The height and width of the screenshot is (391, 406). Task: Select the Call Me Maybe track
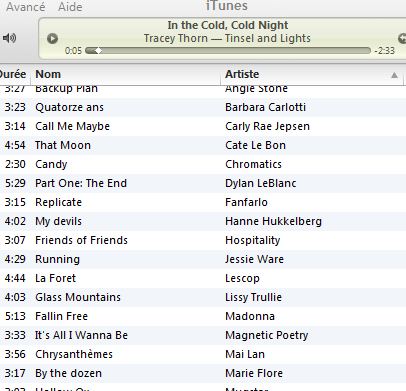(203, 126)
